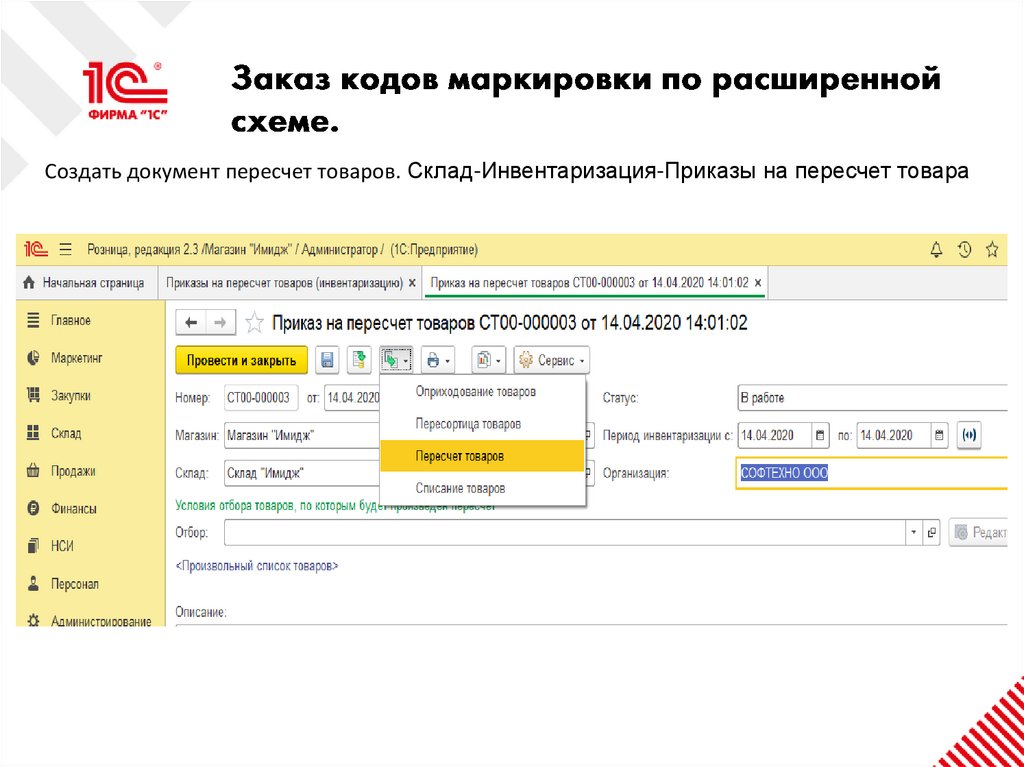Viewport: 1024px width, 767px height.
Task: Save document with the floppy disk icon
Action: pyautogui.click(x=327, y=361)
